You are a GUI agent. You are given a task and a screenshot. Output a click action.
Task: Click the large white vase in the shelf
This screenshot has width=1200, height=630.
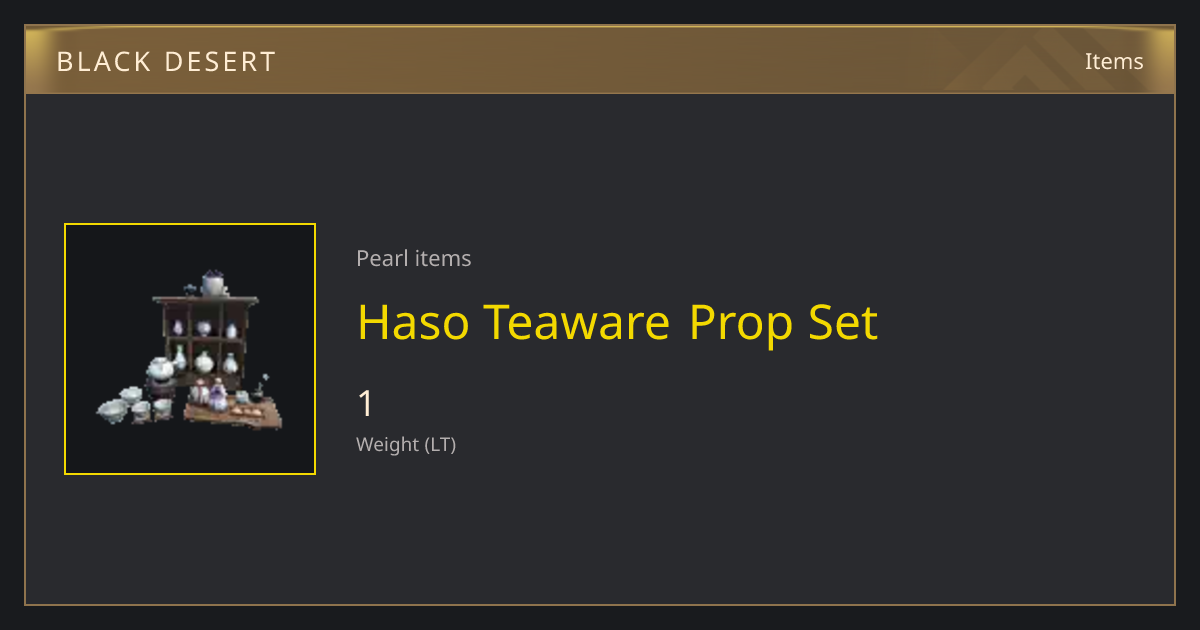tap(204, 362)
